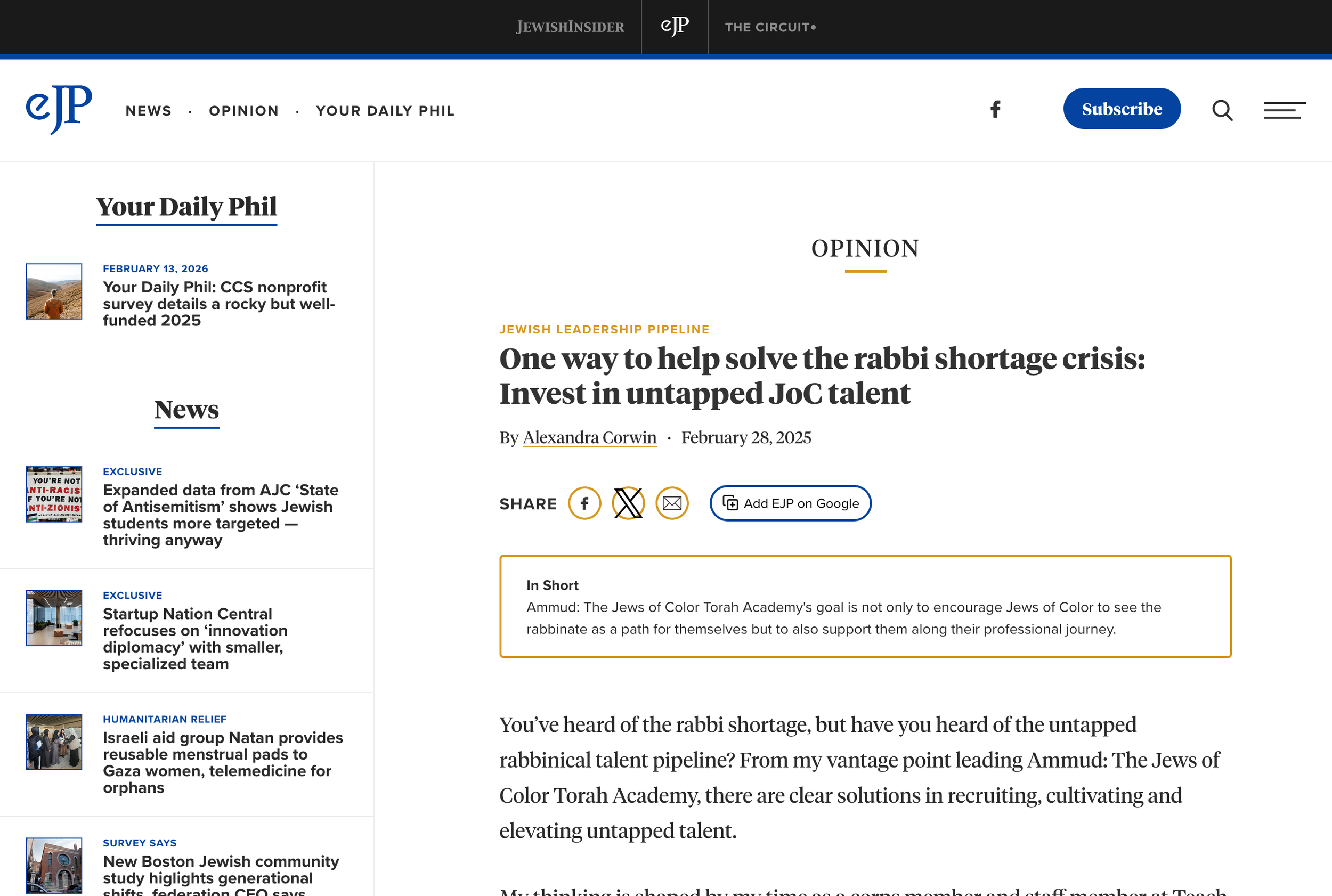Open the OPINION navigation item
Image resolution: width=1332 pixels, height=896 pixels.
point(243,110)
